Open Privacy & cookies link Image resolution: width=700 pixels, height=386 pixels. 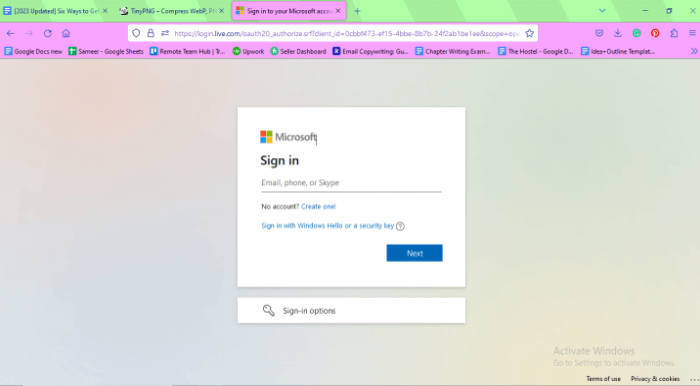(655, 379)
